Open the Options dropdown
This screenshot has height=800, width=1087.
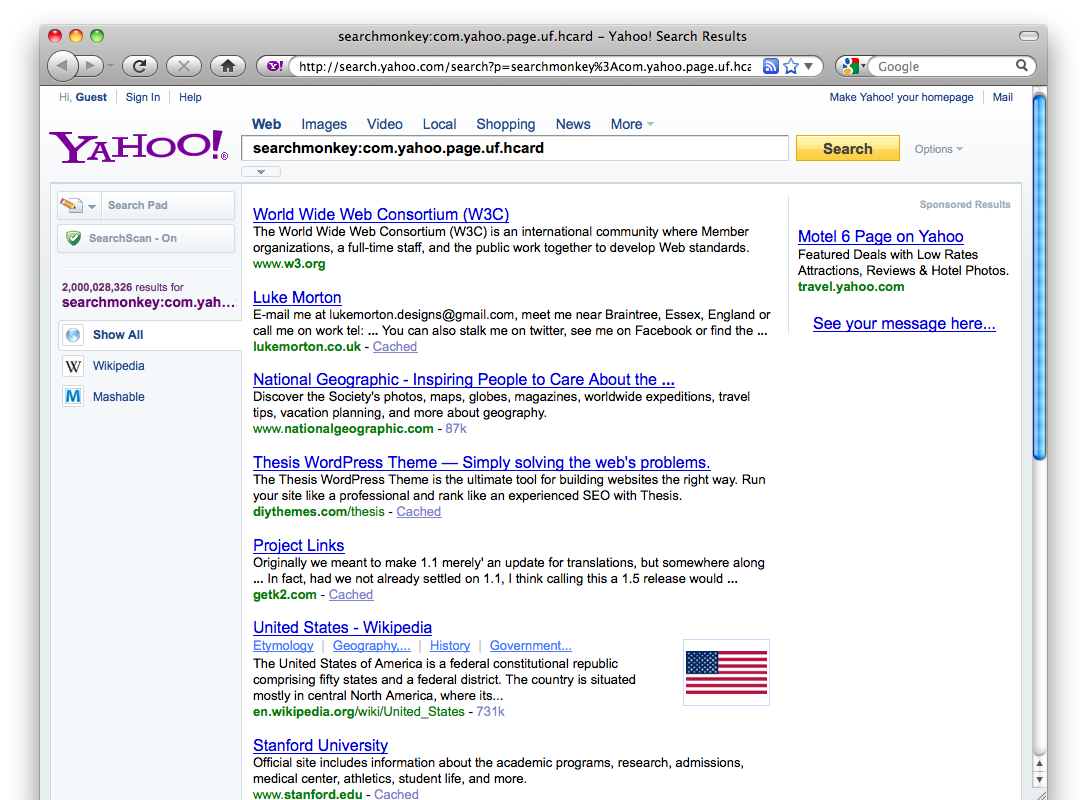coord(938,149)
